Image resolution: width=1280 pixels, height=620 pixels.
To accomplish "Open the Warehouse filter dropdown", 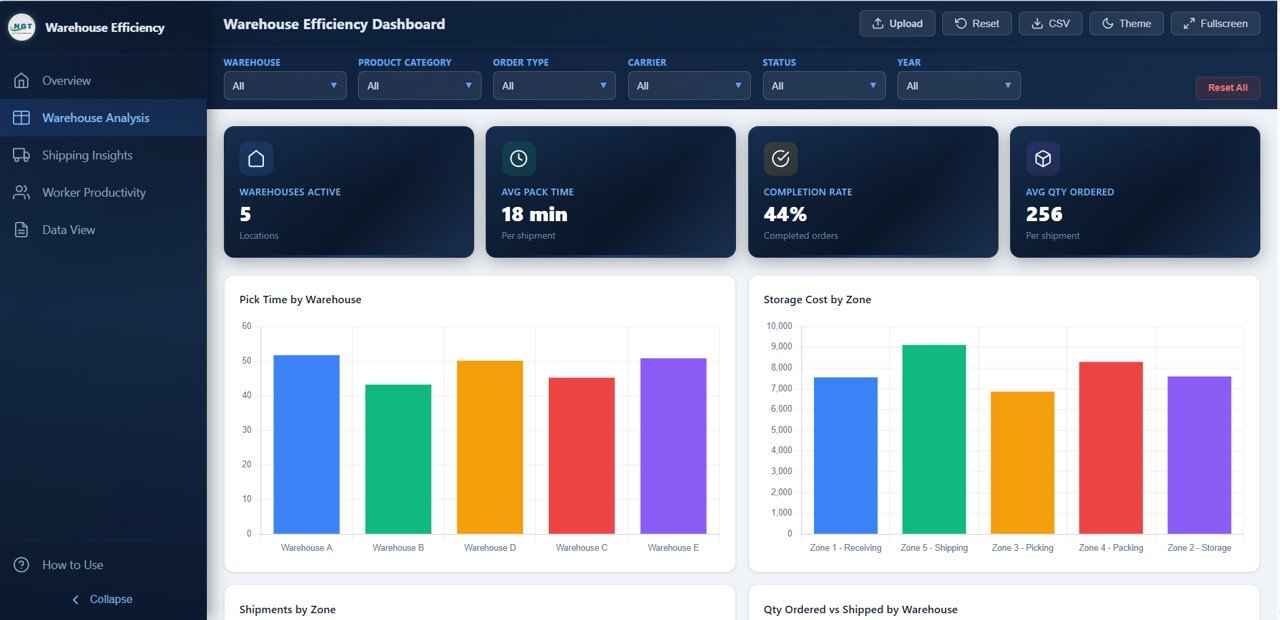I will coord(284,85).
